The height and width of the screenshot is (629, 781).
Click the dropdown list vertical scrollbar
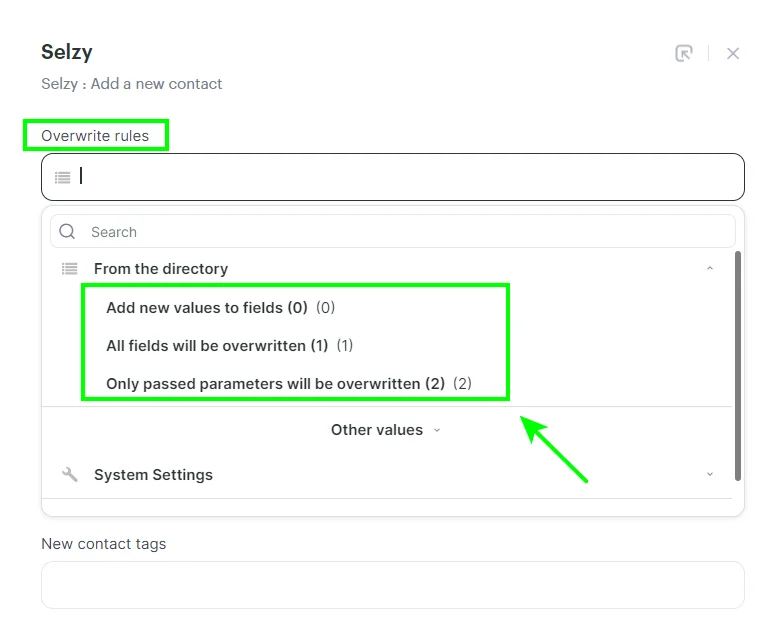click(738, 366)
